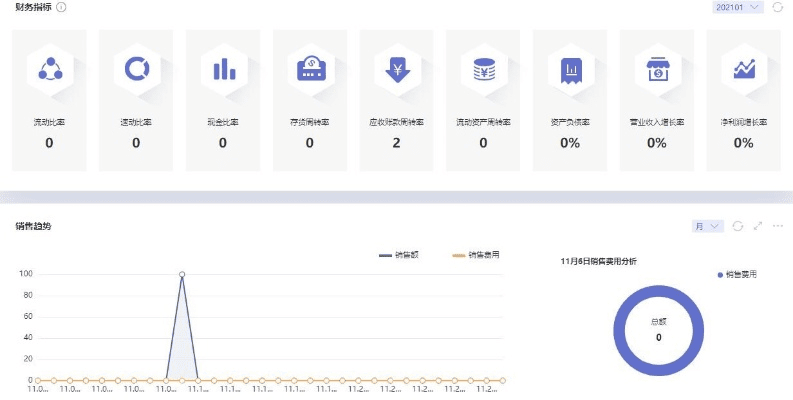Expand 销售趋势 chart to fullscreen

tap(758, 226)
